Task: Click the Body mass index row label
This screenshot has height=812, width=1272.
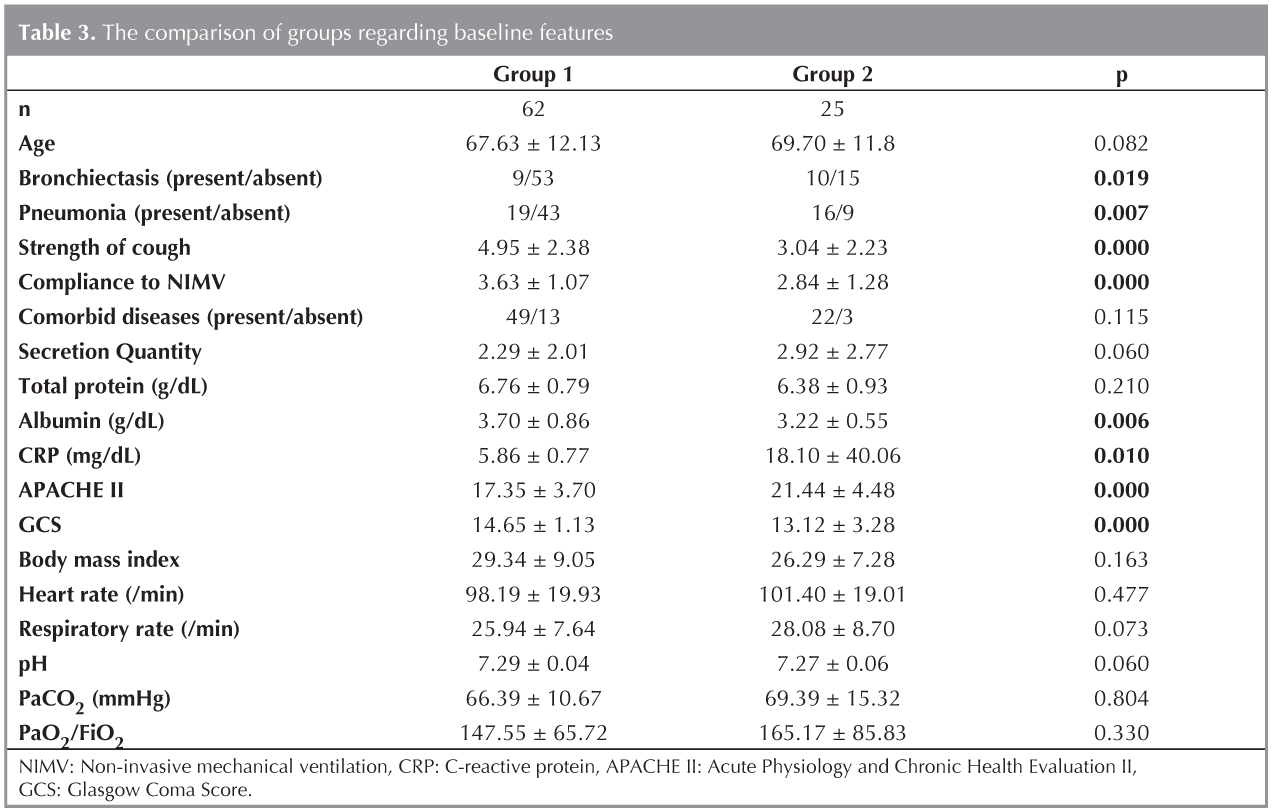Action: (x=98, y=559)
